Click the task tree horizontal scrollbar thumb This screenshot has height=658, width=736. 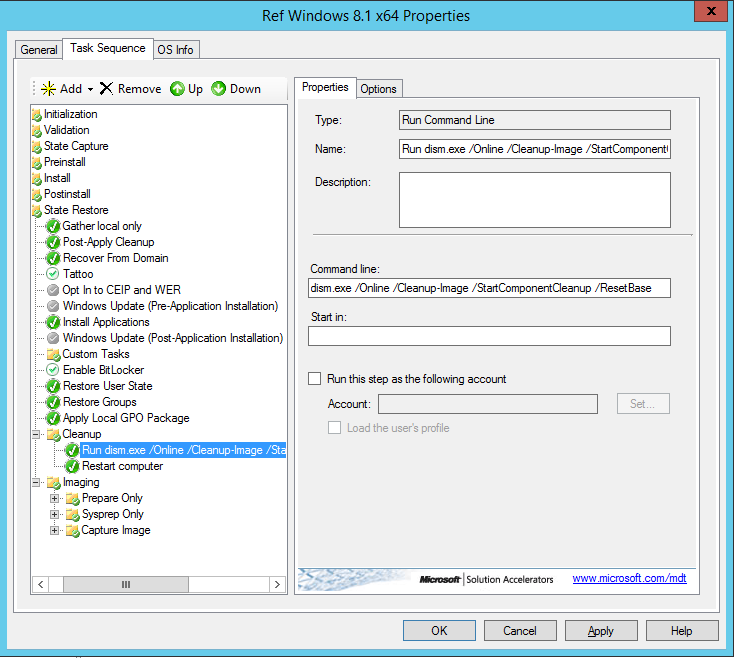(x=126, y=584)
